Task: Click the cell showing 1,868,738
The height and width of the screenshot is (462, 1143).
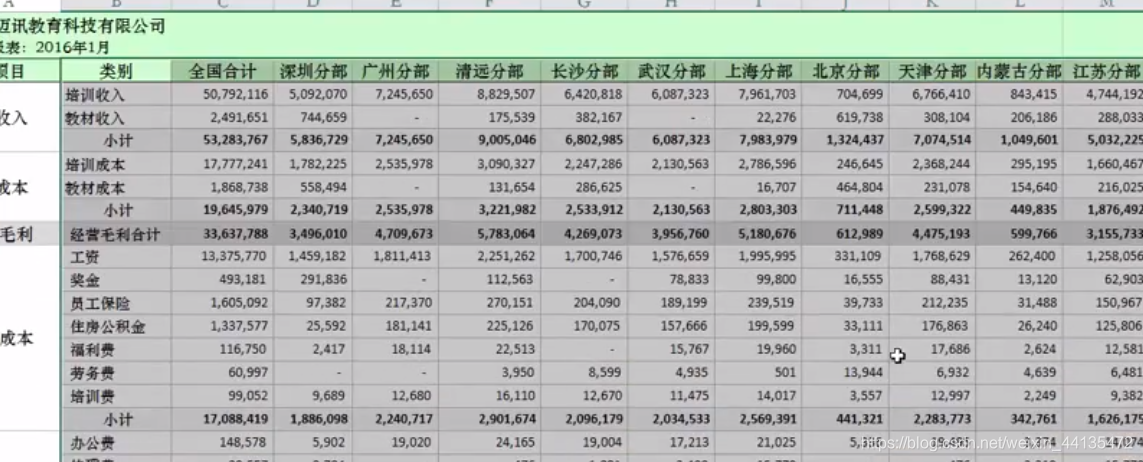Action: [x=222, y=188]
